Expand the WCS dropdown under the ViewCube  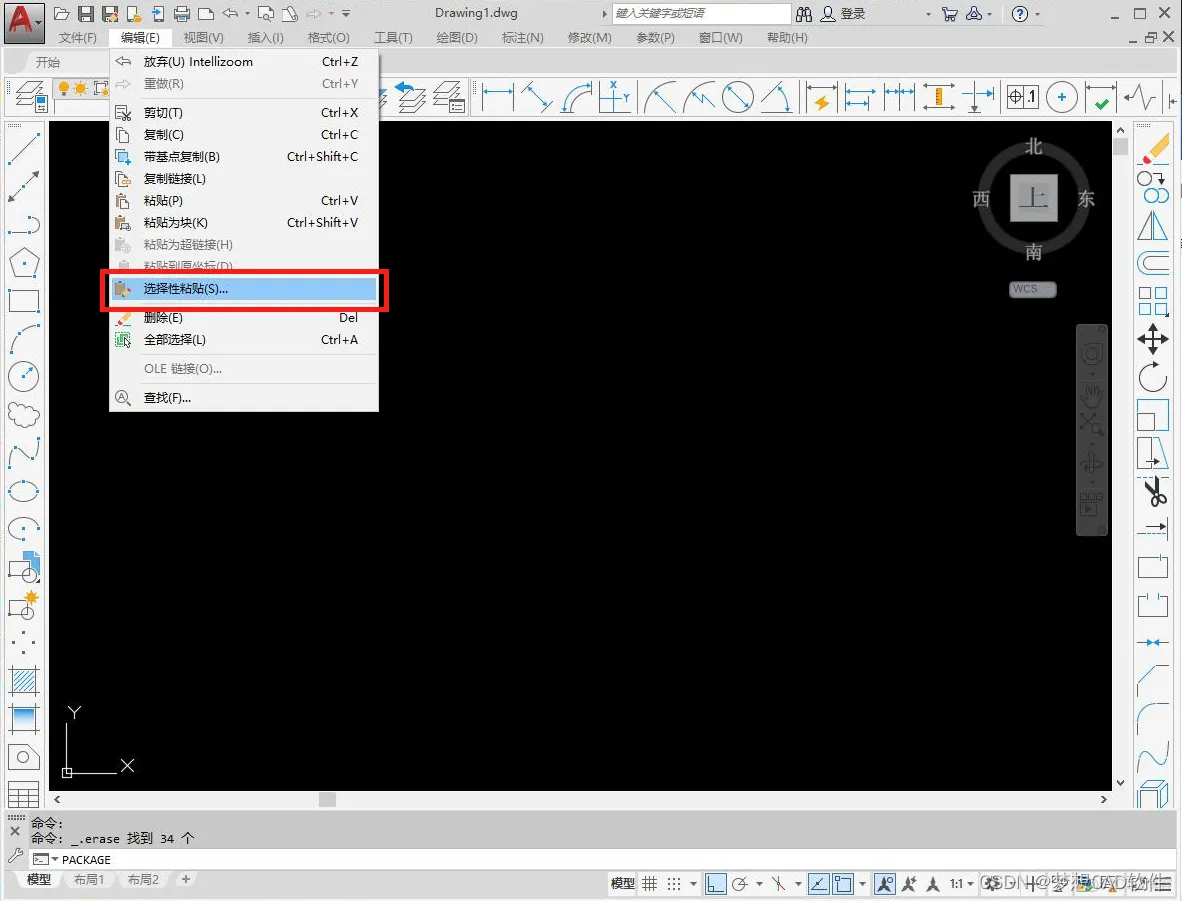click(1032, 289)
